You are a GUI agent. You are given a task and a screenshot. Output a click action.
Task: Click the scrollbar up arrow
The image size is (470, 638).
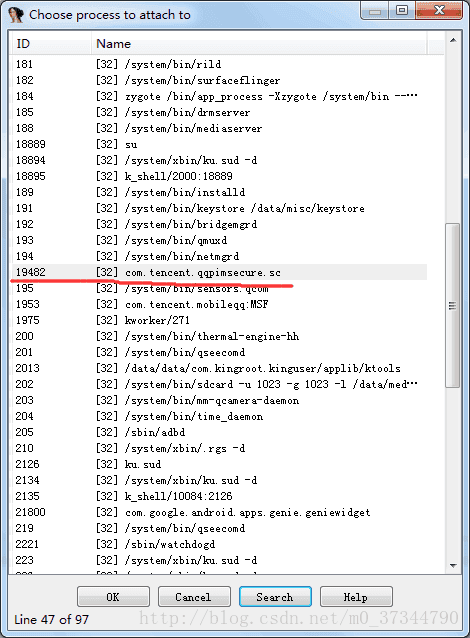[x=453, y=40]
